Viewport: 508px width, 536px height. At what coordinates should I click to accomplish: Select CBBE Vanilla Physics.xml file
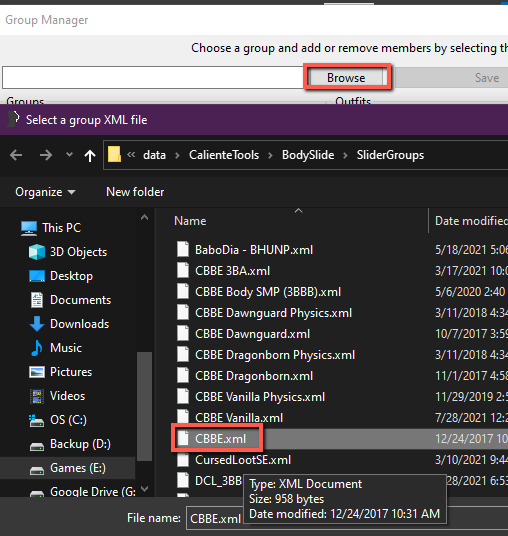[x=260, y=397]
